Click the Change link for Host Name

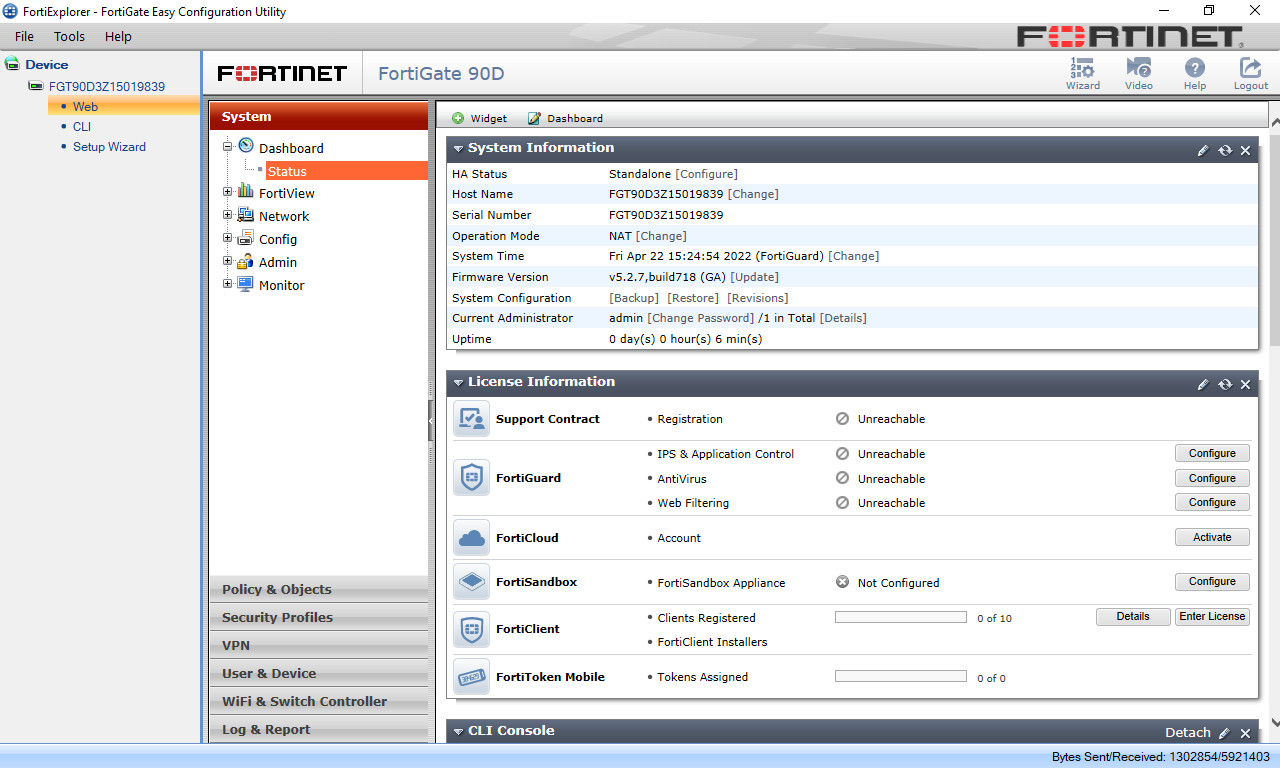tap(753, 194)
